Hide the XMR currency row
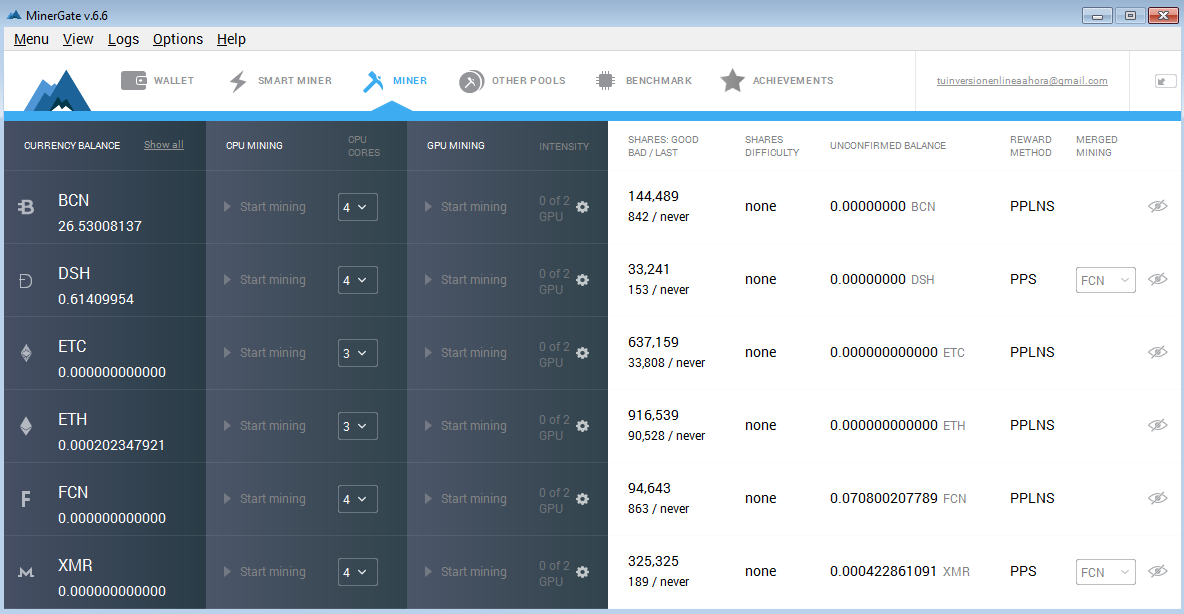Viewport: 1184px width, 614px height. [1158, 571]
